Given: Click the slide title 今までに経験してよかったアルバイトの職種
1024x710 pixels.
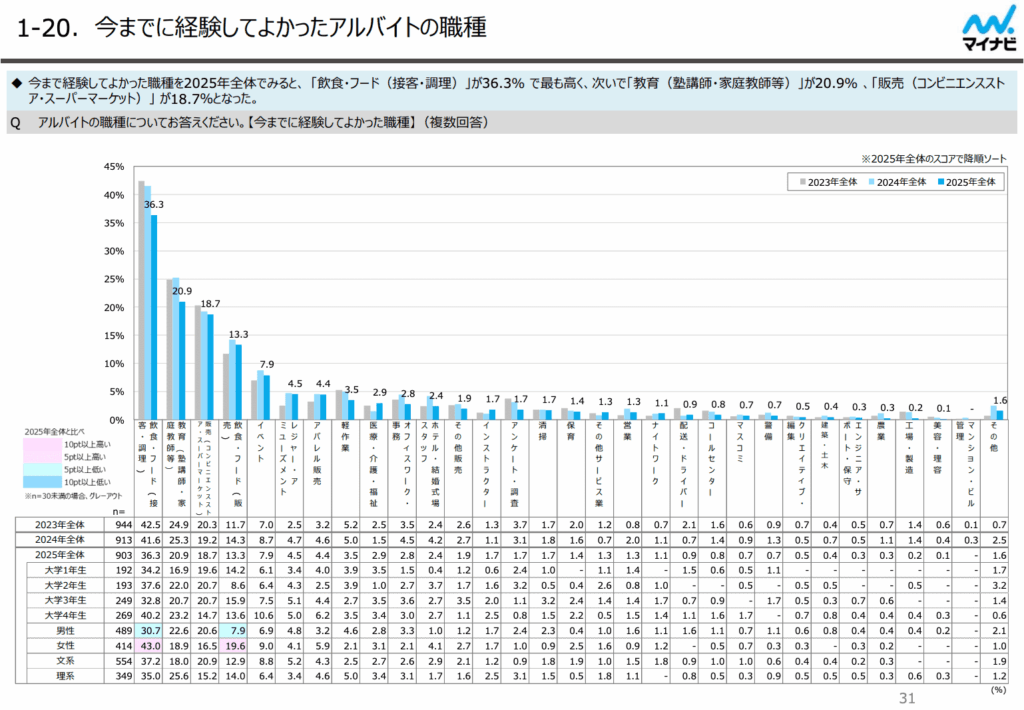Looking at the screenshot, I should pos(290,27).
